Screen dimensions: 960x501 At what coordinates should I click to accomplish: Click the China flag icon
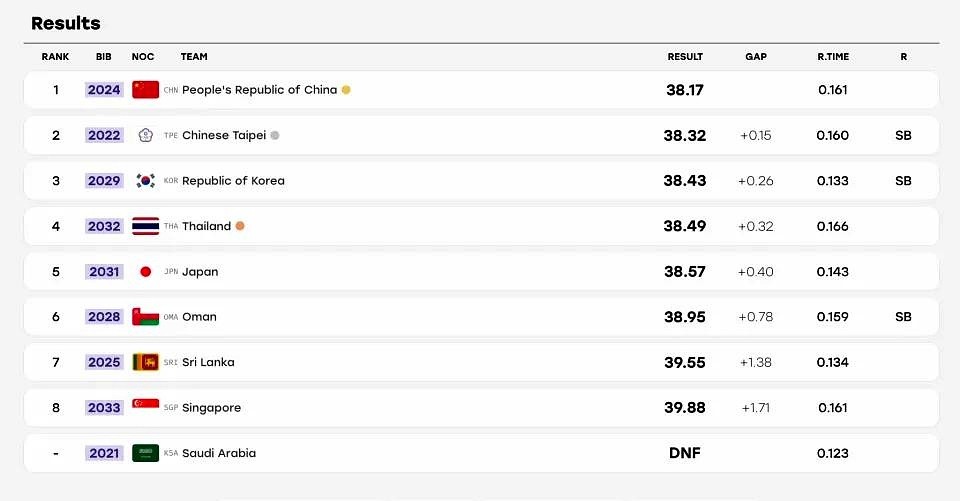coord(146,89)
